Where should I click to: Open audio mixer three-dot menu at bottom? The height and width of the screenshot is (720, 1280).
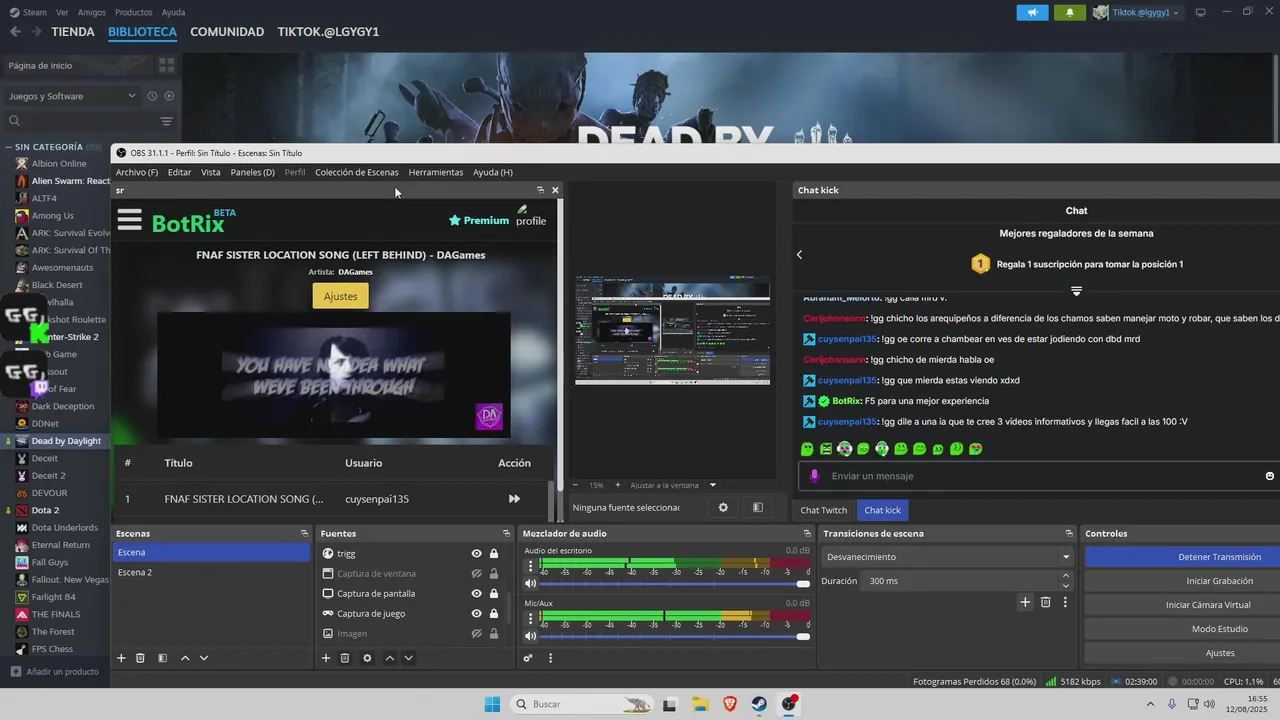click(x=550, y=658)
